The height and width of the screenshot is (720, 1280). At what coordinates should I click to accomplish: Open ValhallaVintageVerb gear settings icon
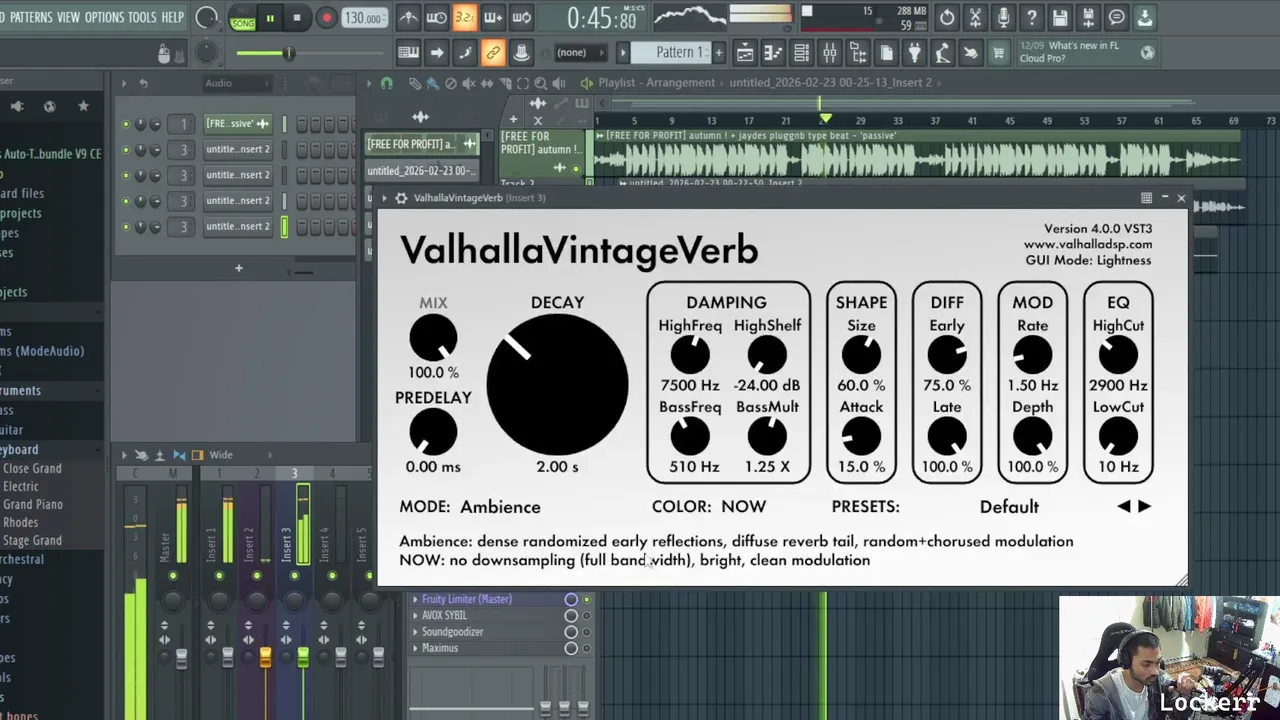(x=401, y=198)
